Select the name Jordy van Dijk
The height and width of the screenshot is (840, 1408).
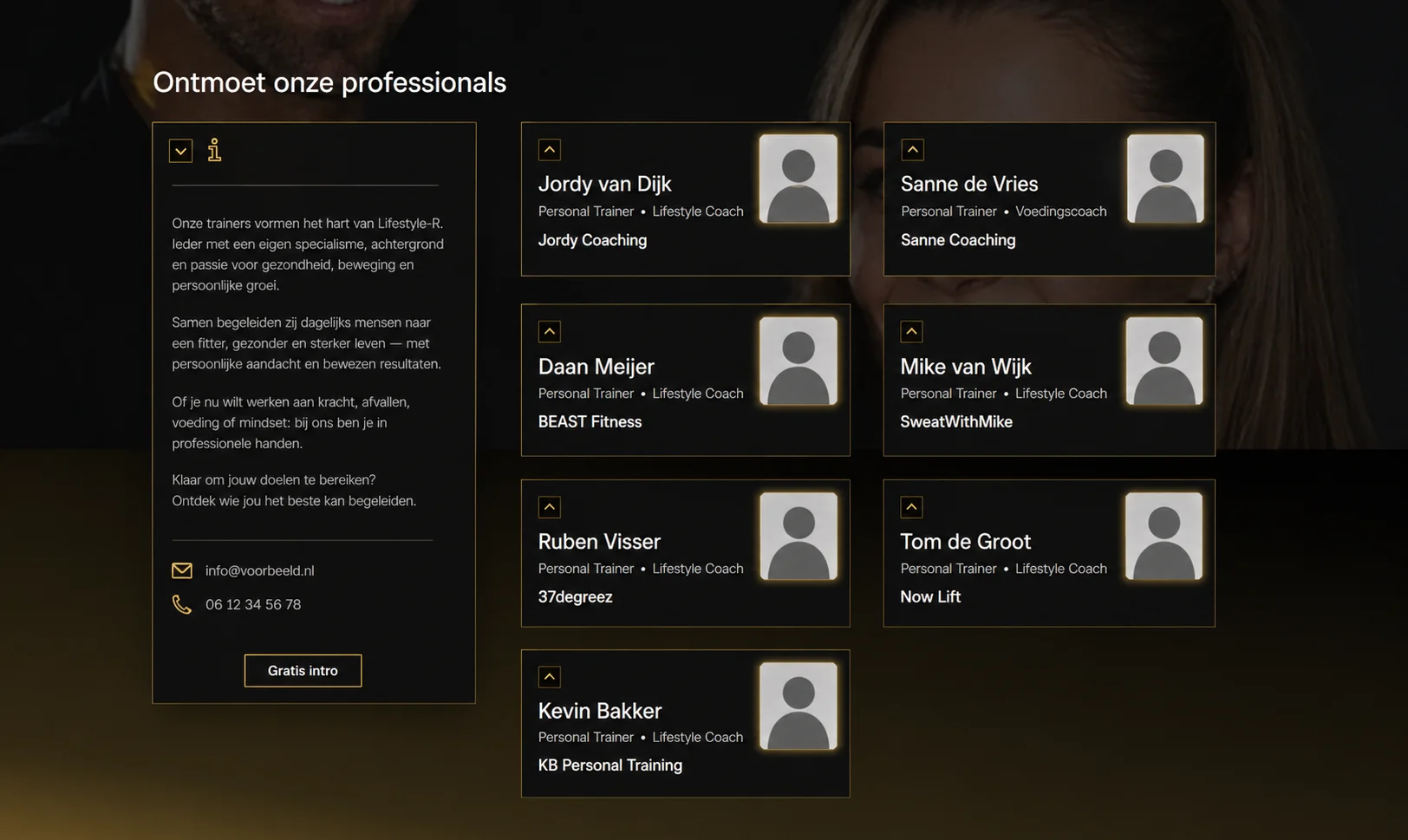[604, 184]
